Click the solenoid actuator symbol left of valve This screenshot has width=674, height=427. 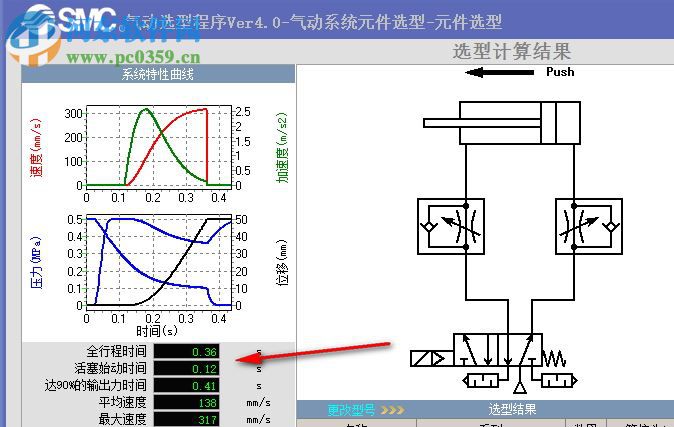coord(432,359)
